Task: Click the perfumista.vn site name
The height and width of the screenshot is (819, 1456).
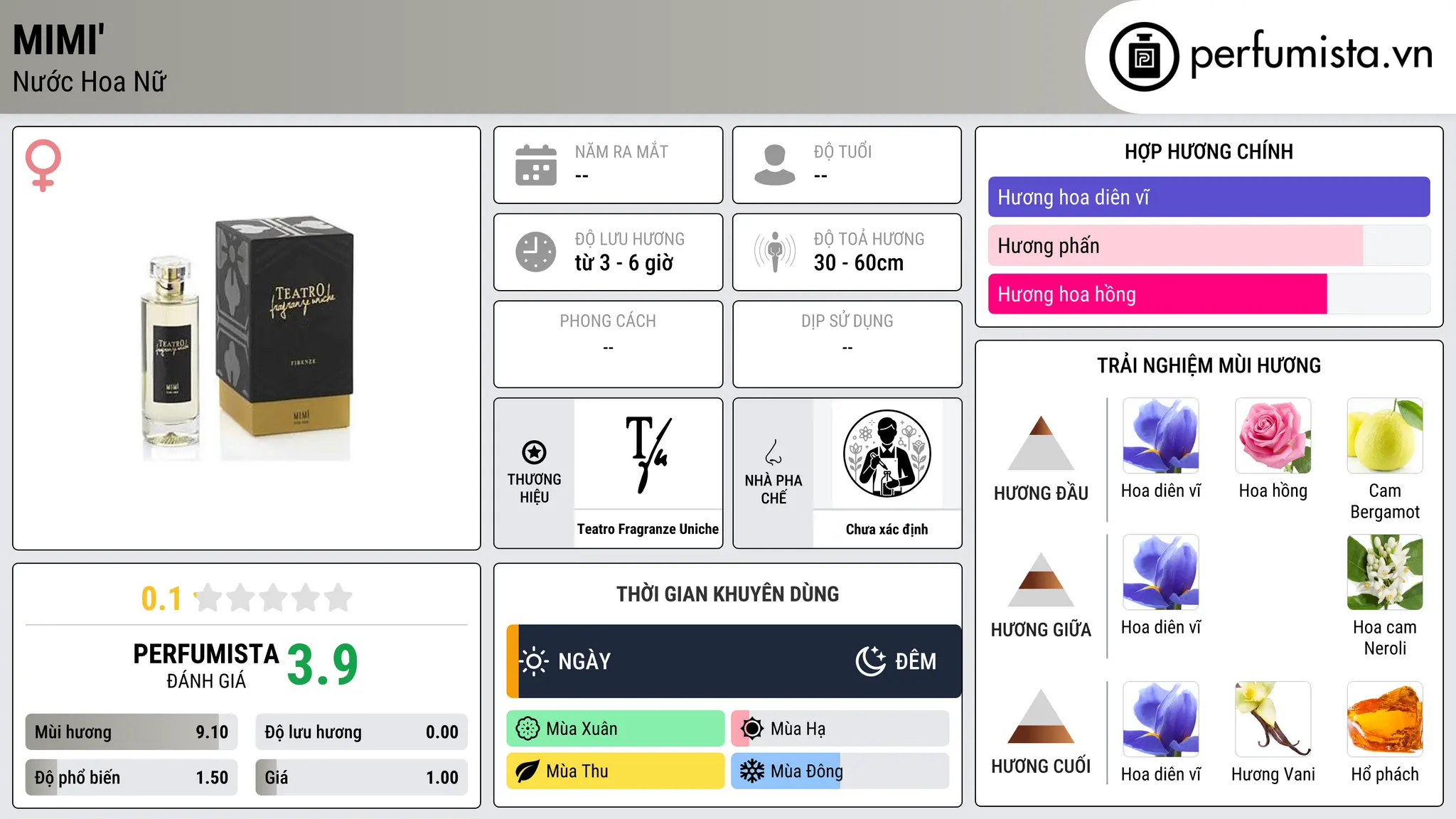Action: 1312,53
